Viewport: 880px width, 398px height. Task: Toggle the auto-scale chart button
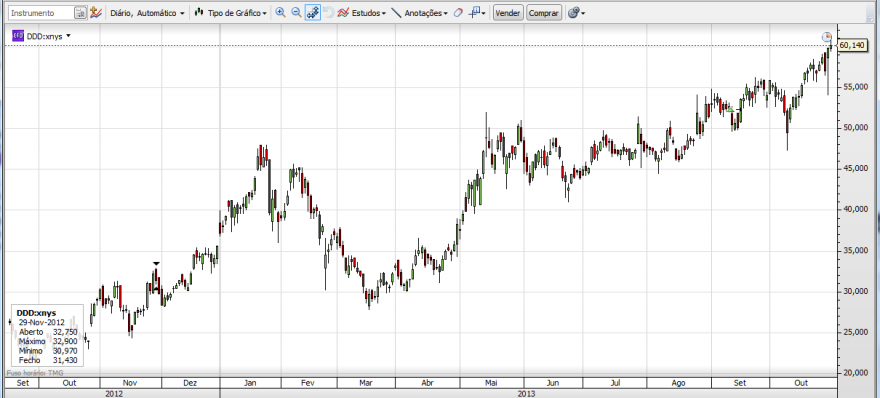(x=313, y=12)
